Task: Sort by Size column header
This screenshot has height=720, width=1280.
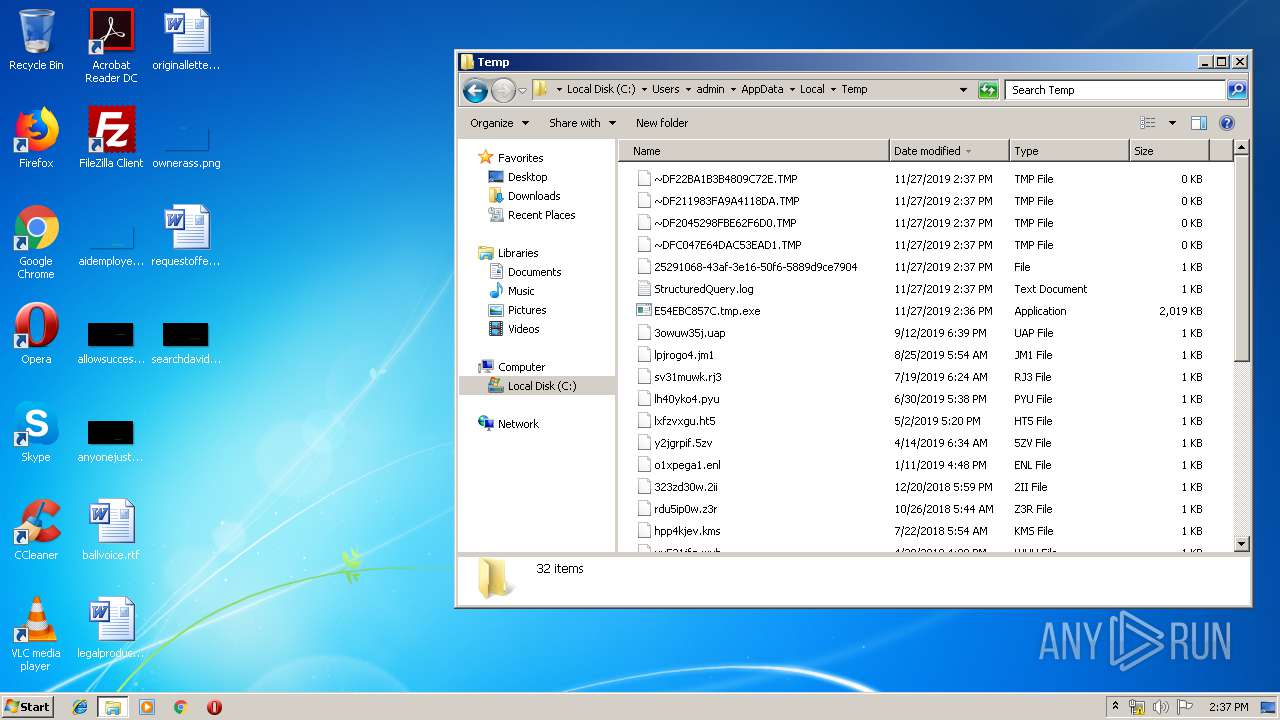Action: coord(1169,151)
